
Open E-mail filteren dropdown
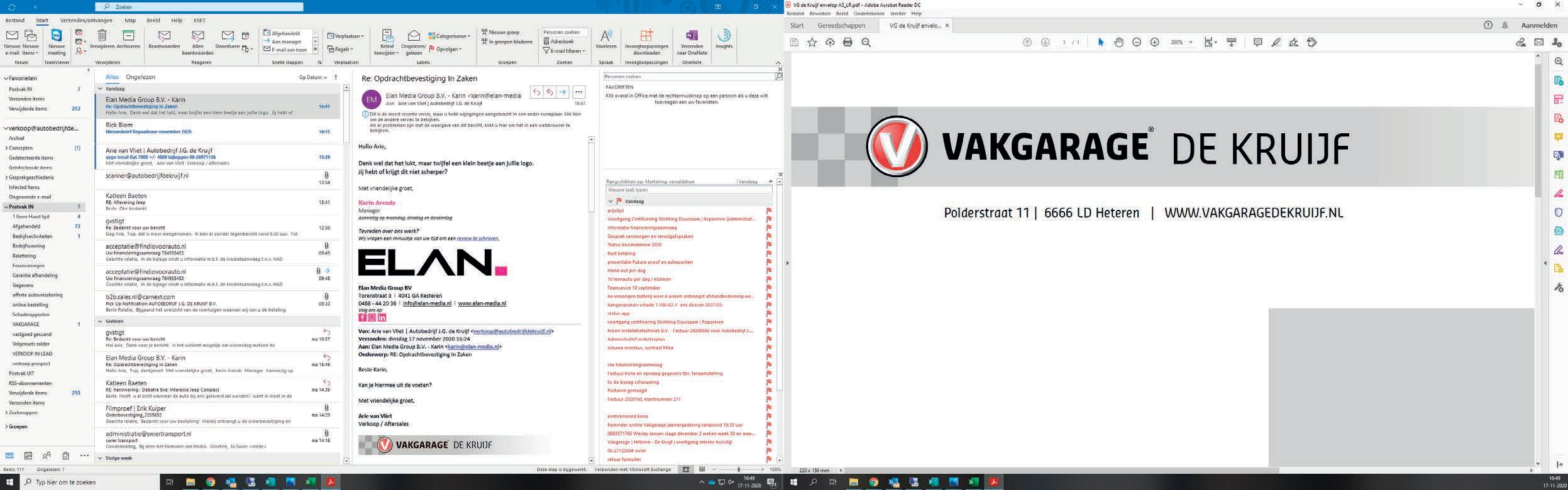tap(565, 51)
